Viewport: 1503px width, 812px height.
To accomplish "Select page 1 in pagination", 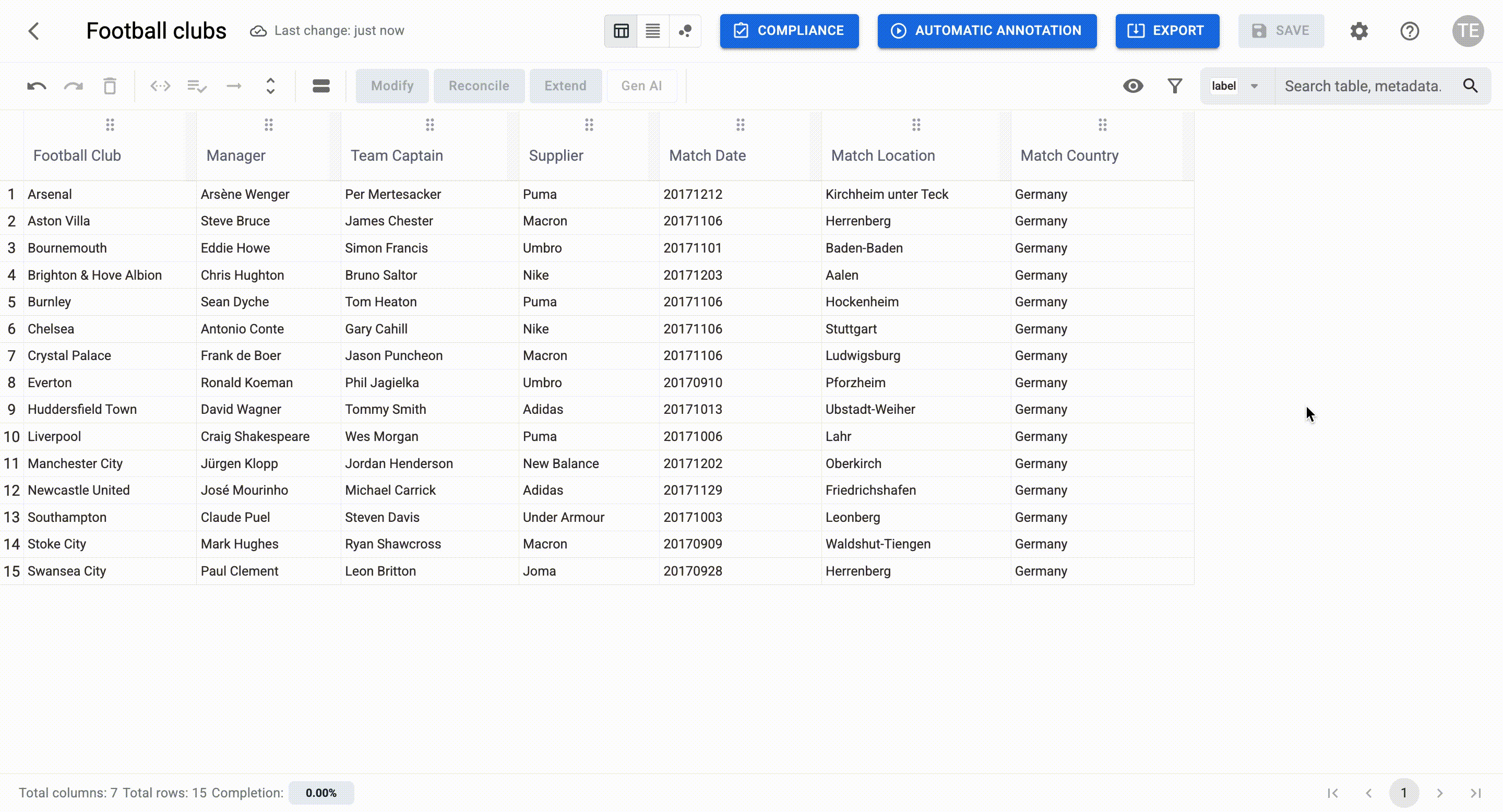I will coord(1404,793).
